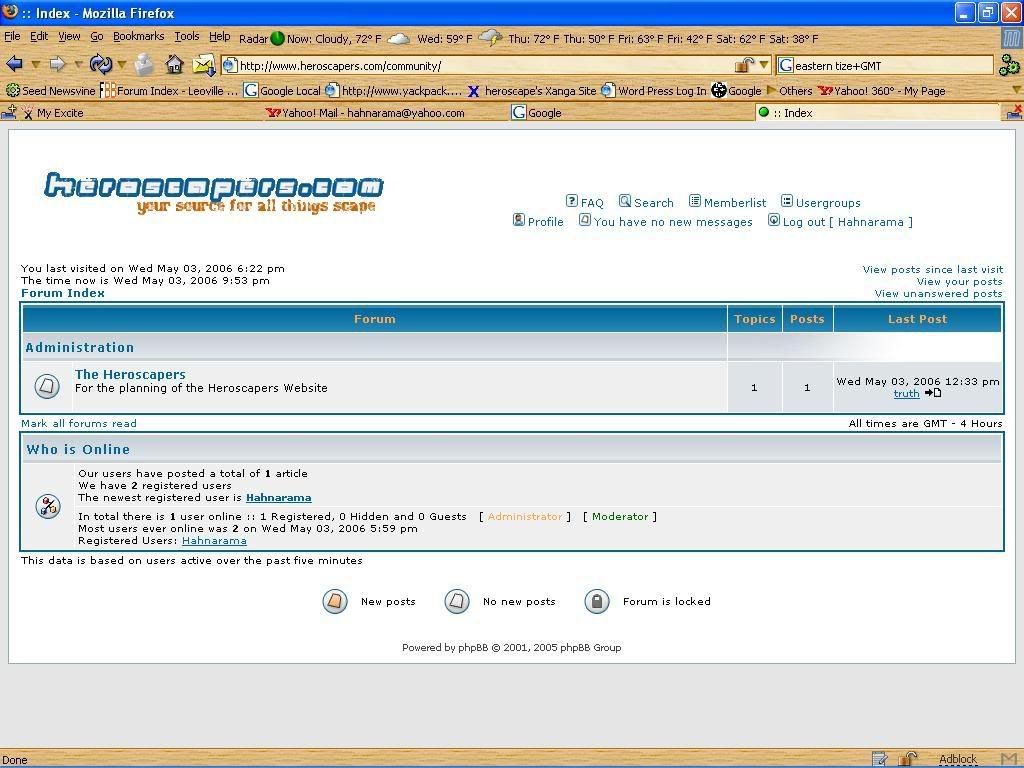This screenshot has height=768, width=1024.
Task: Open the Back button history dropdown arrow
Action: (35, 66)
